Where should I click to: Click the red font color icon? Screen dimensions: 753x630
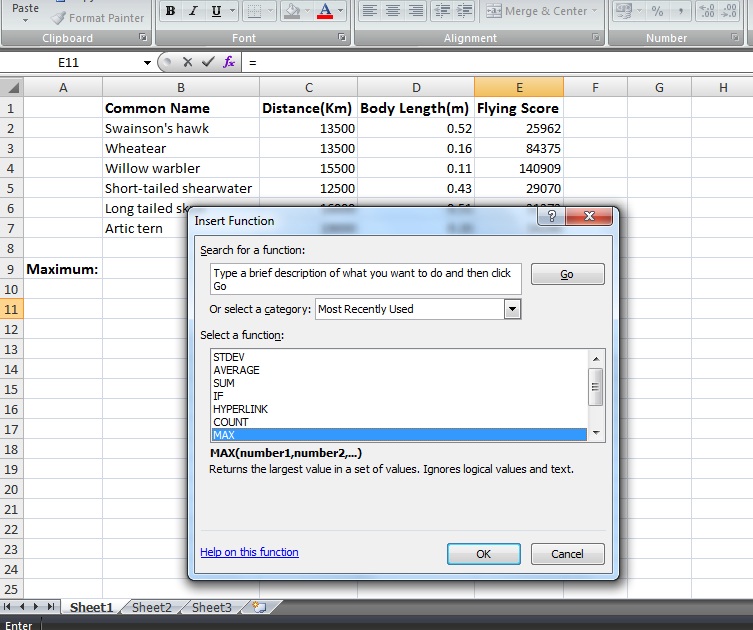(325, 11)
